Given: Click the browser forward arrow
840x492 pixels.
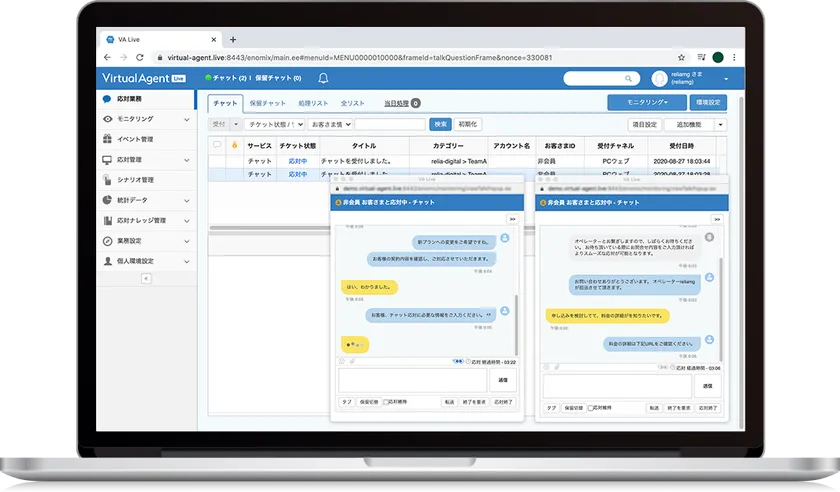Looking at the screenshot, I should [x=124, y=57].
